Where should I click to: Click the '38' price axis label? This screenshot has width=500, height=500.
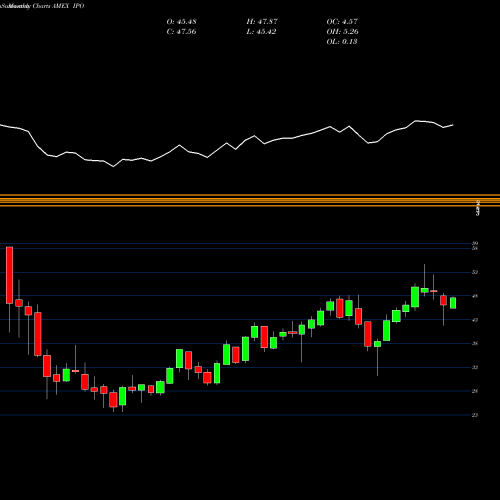pyautogui.click(x=475, y=343)
